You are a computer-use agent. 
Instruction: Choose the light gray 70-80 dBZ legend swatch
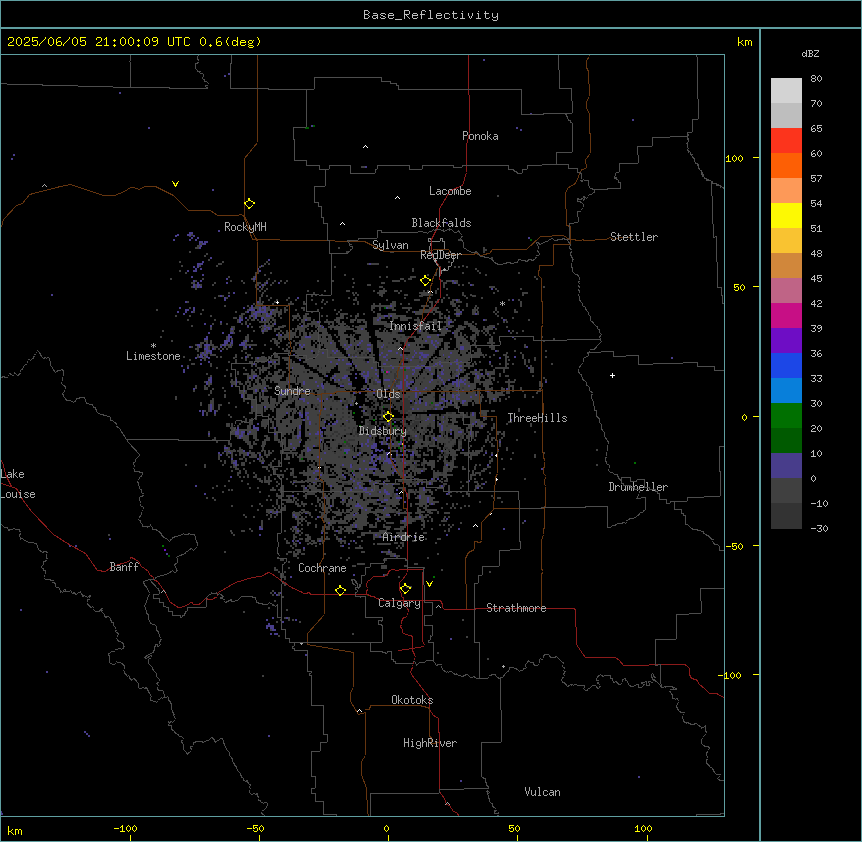tap(786, 91)
